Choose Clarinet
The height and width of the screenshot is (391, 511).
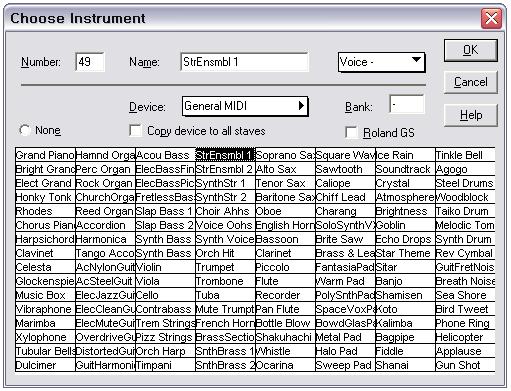tap(285, 253)
